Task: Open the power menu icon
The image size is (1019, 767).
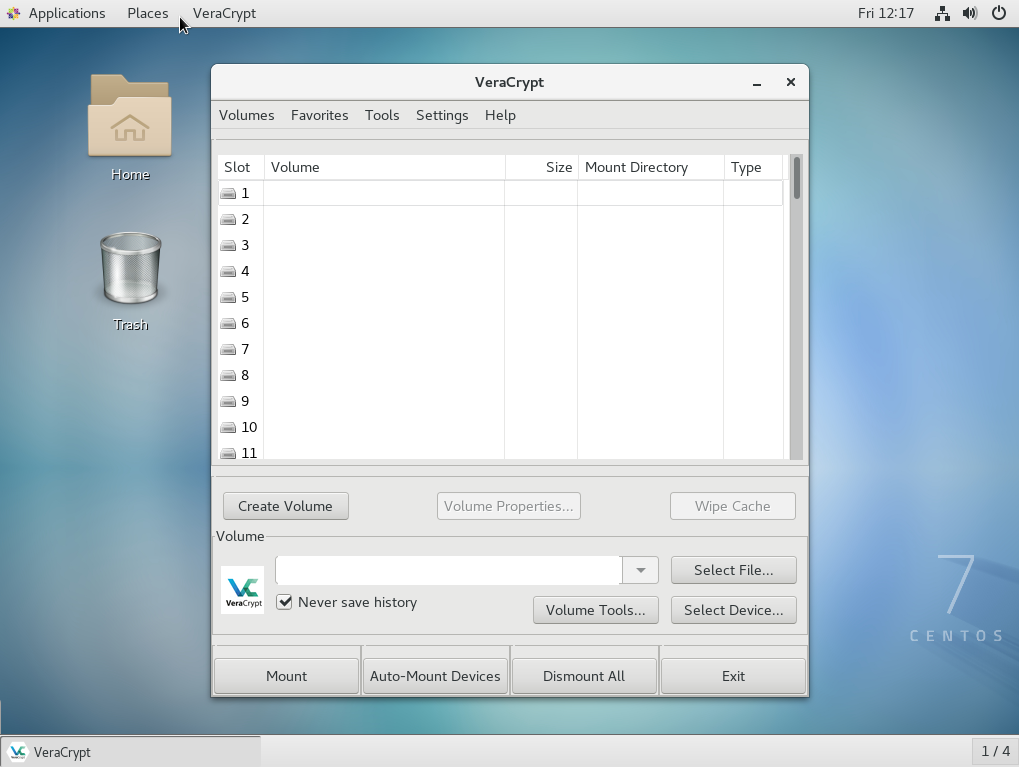Action: pos(999,13)
